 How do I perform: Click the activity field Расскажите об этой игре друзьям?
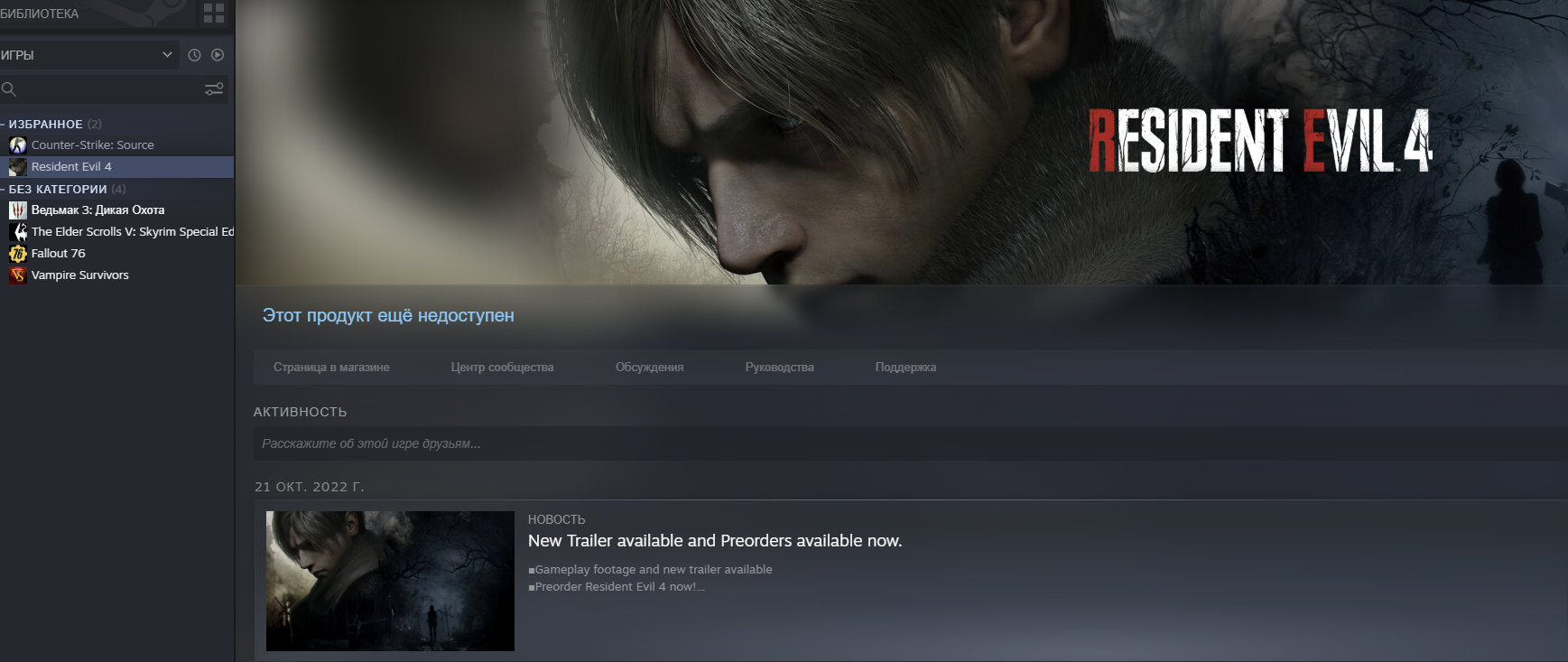(x=910, y=443)
